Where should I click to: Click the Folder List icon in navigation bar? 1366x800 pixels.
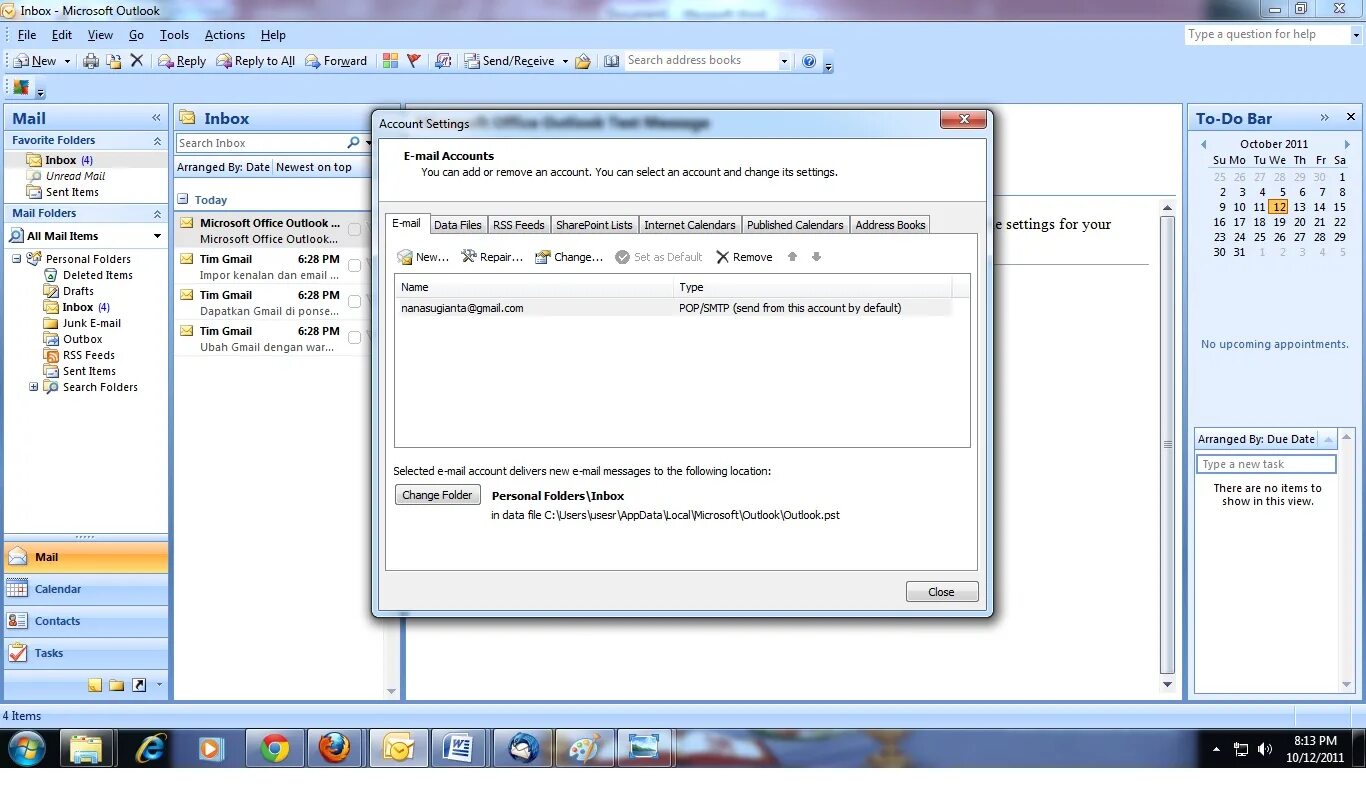coord(117,685)
